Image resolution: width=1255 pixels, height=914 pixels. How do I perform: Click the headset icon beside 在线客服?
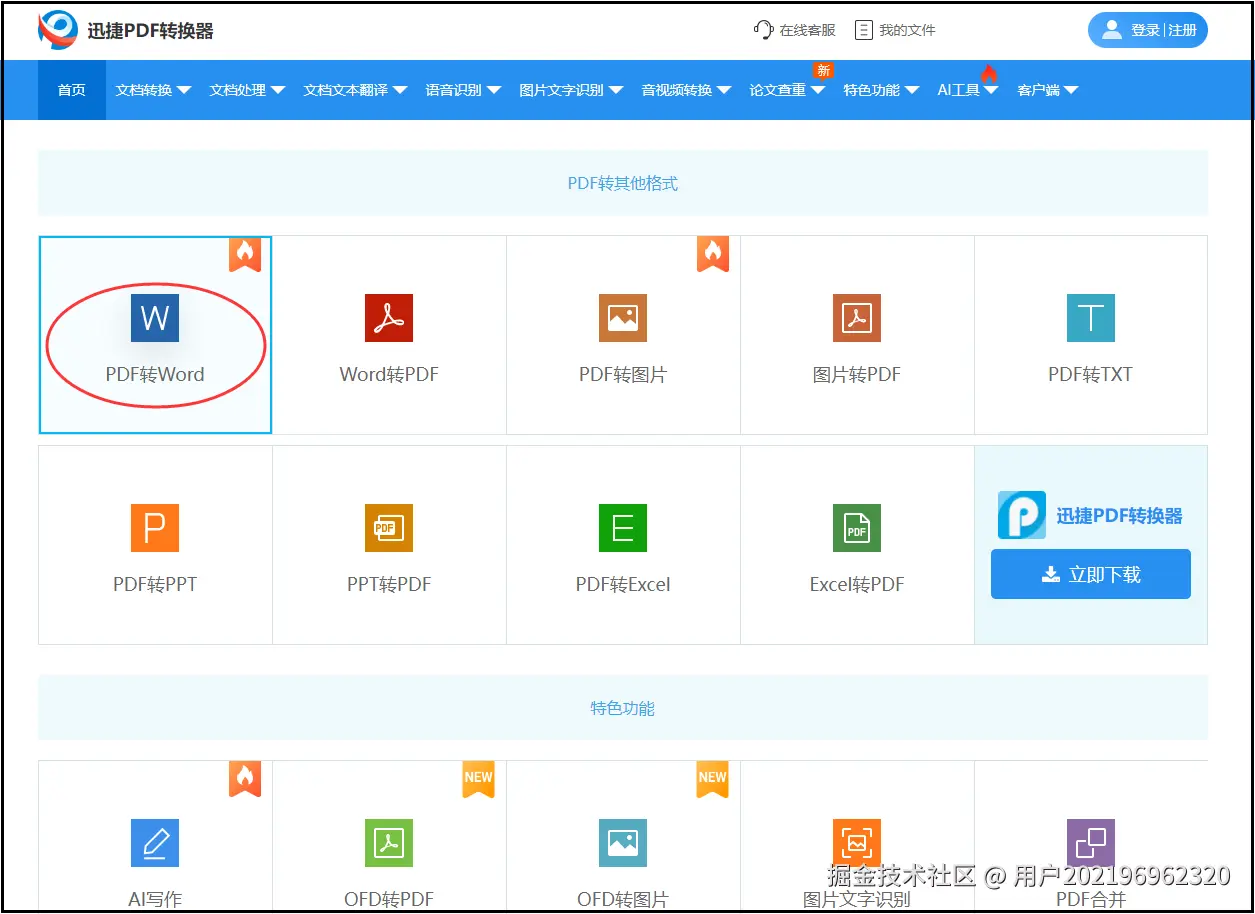(763, 30)
